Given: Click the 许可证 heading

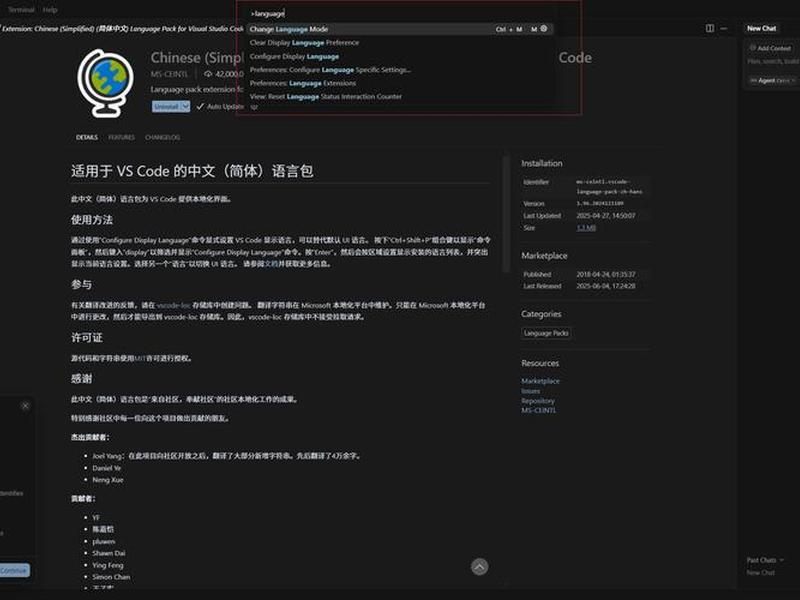Looking at the screenshot, I should click(87, 338).
